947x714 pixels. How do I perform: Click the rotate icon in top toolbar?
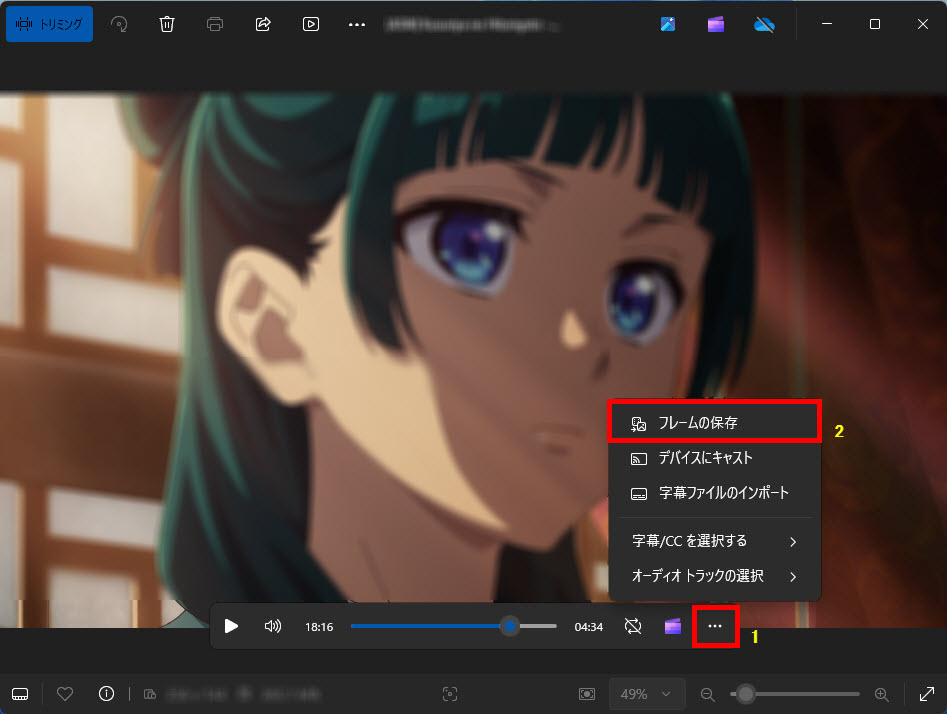pos(119,24)
